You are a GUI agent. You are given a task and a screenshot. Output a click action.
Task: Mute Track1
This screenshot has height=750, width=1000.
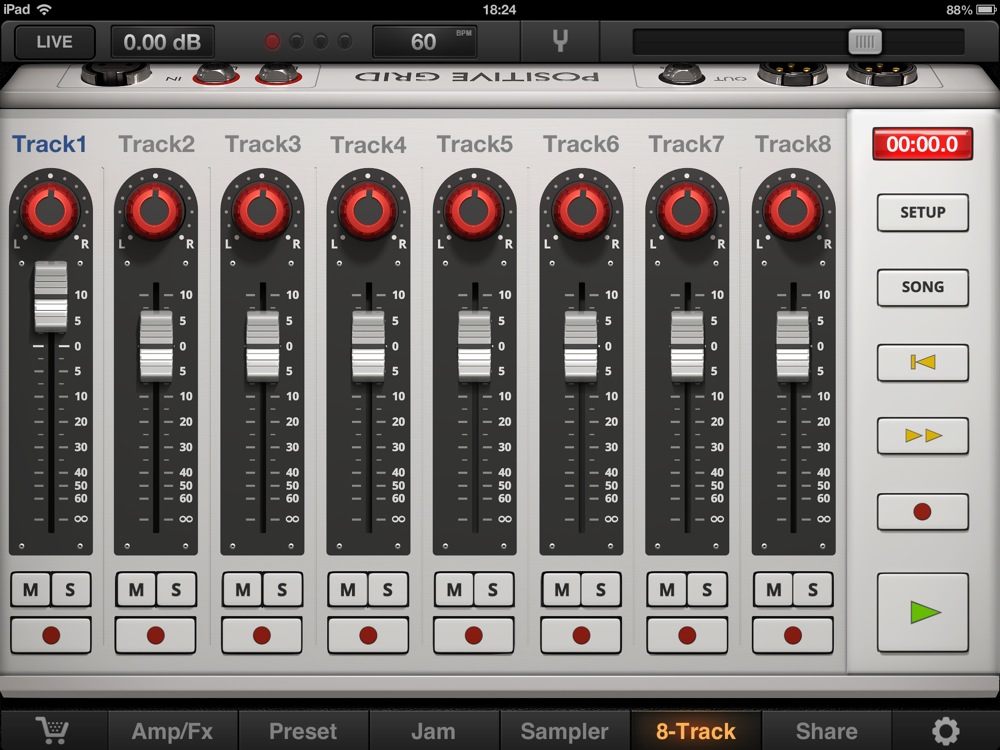point(31,589)
